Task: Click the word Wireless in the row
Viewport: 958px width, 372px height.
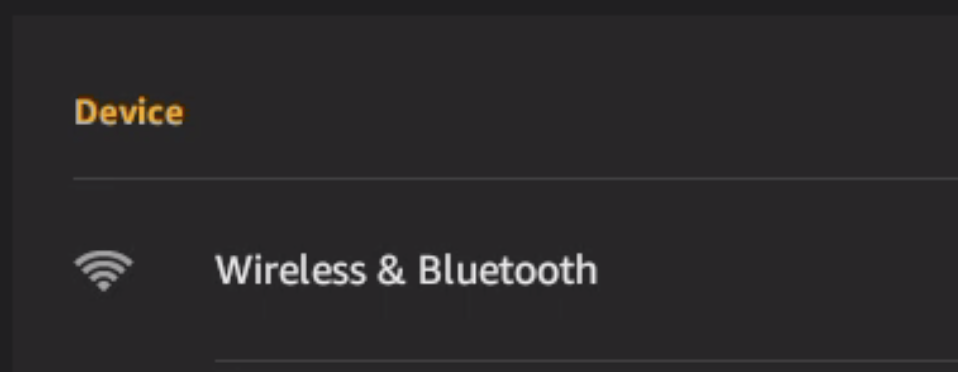Action: [291, 270]
